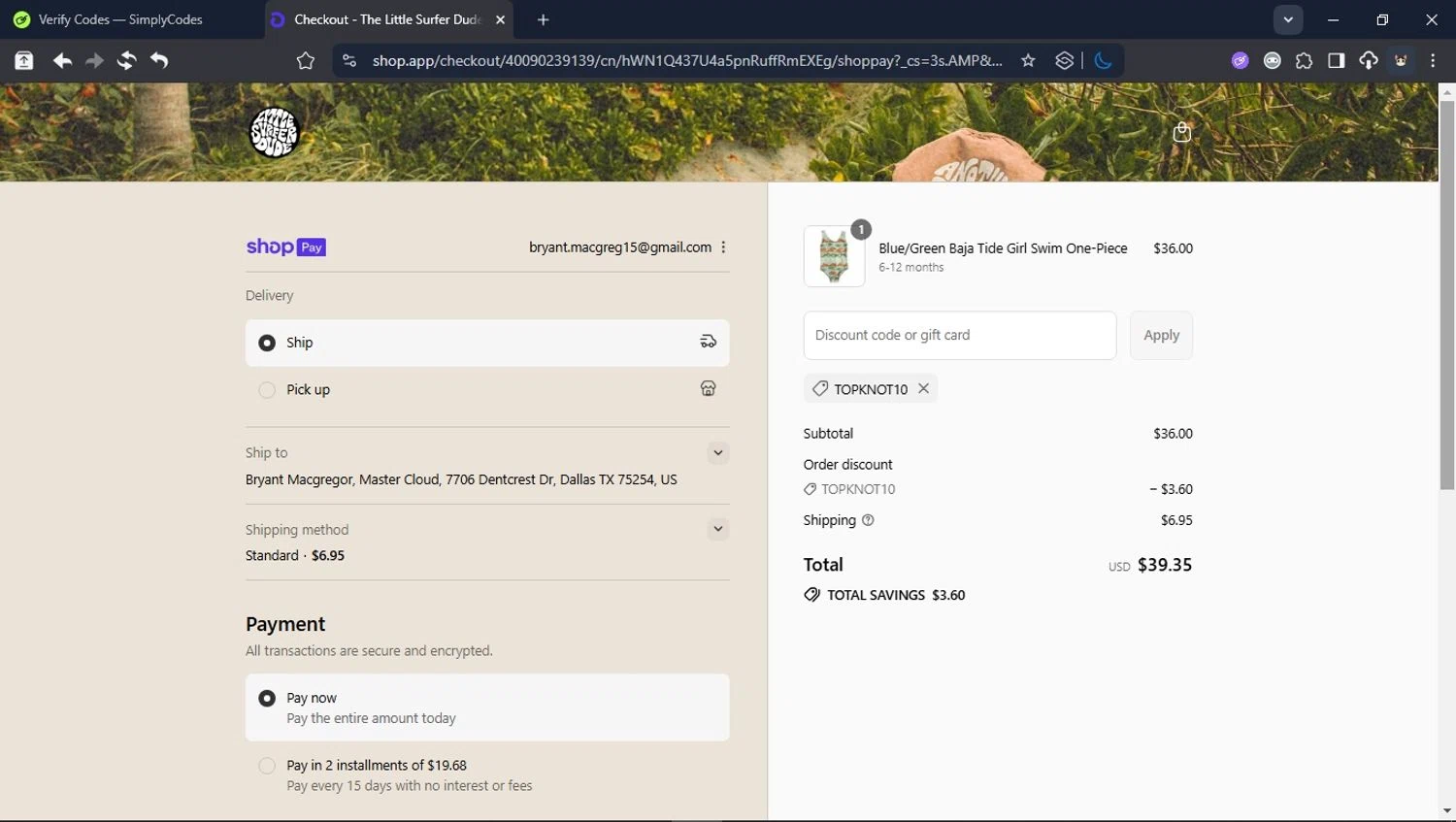Viewport: 1456px width, 822px height.
Task: Open the browser three-dot main menu
Action: tap(1433, 60)
